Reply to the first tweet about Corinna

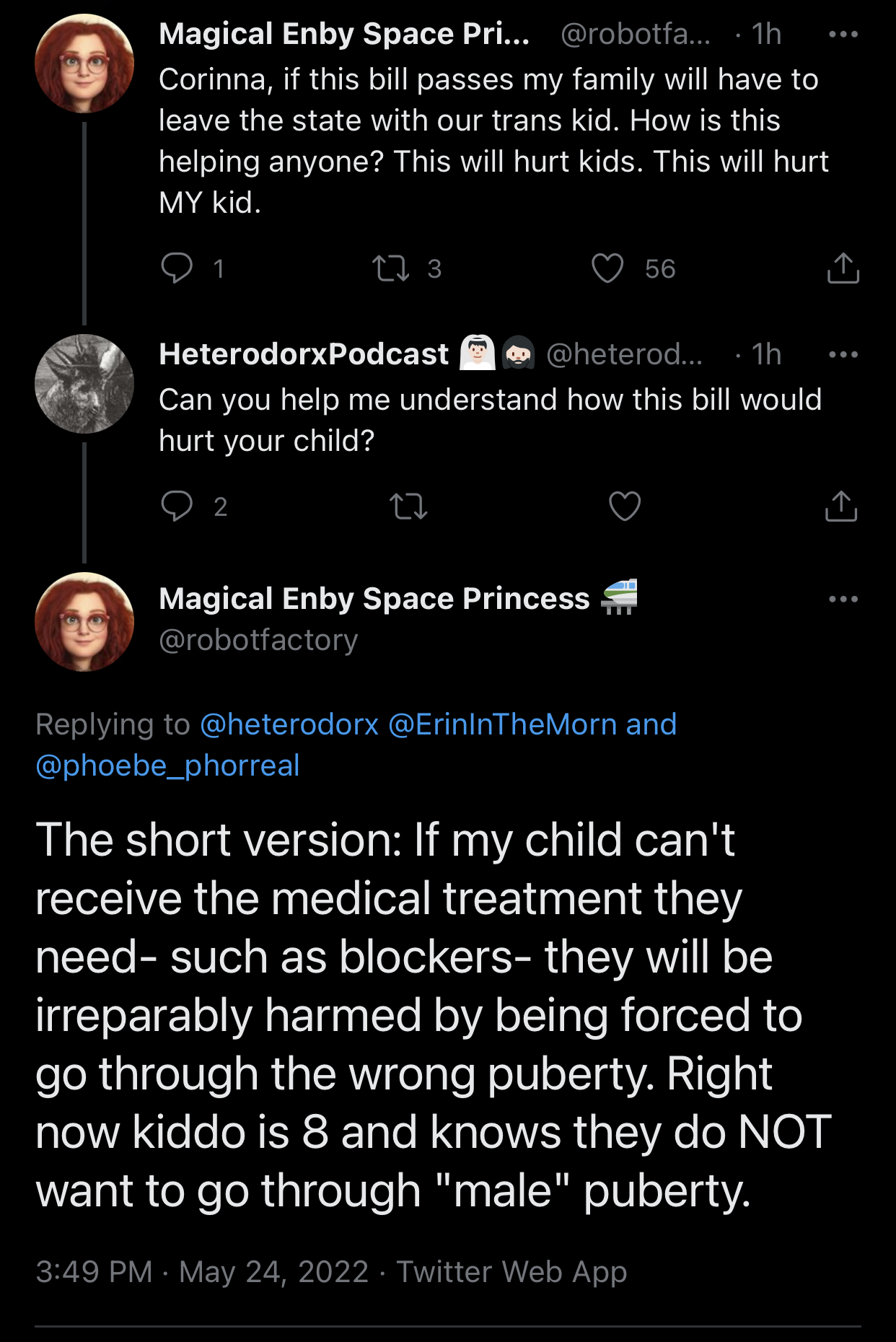(x=177, y=268)
